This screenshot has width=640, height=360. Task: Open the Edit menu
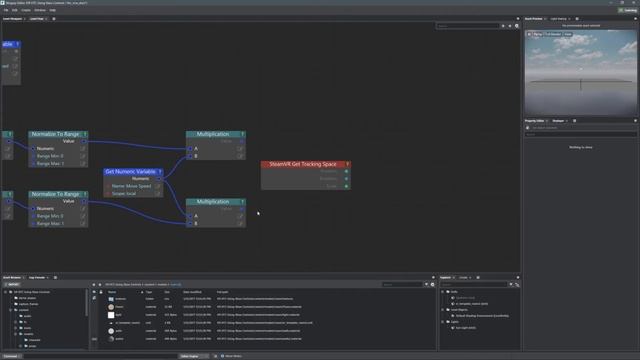click(x=15, y=10)
